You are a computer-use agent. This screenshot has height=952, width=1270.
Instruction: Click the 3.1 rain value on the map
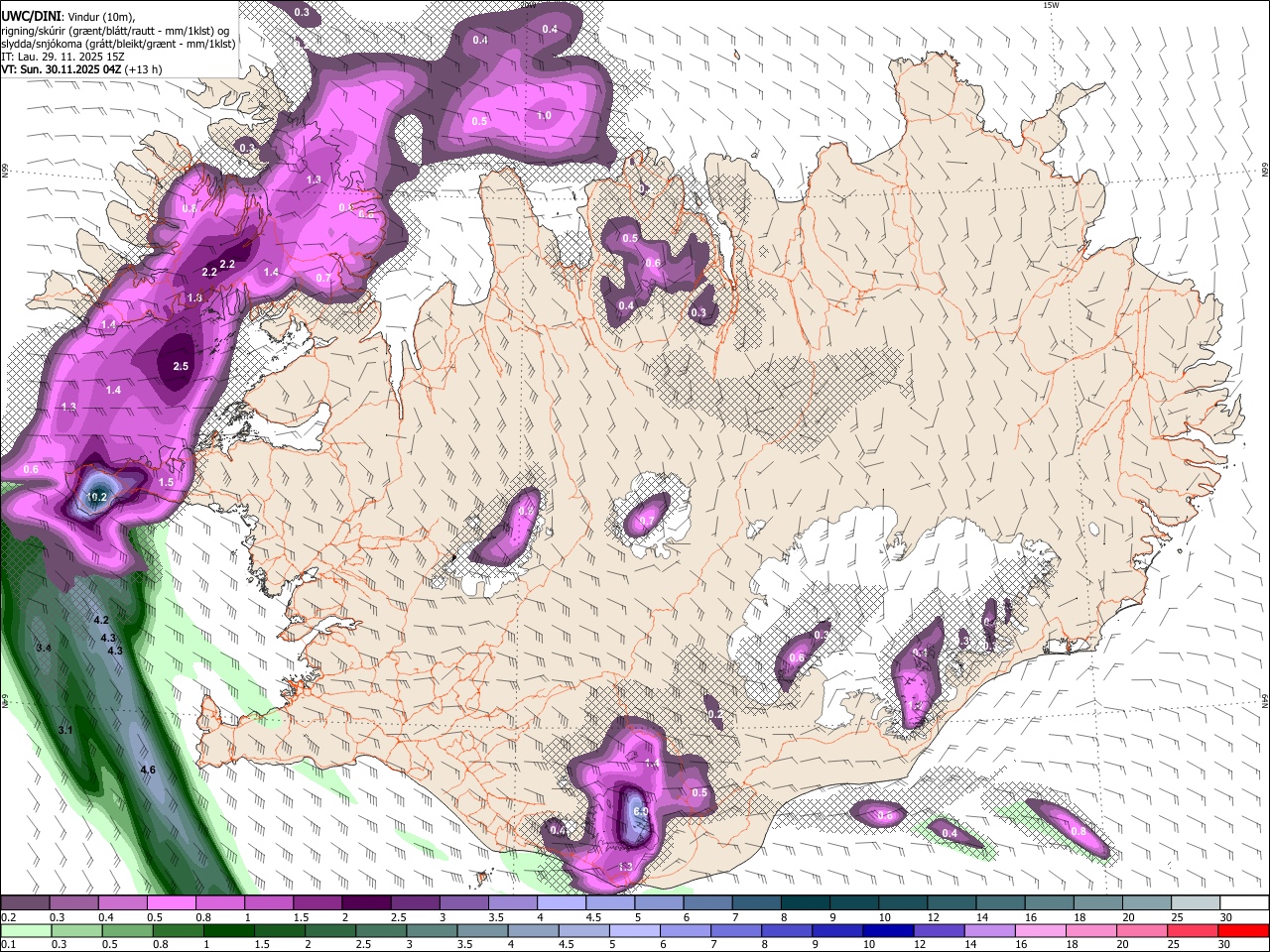[x=65, y=730]
